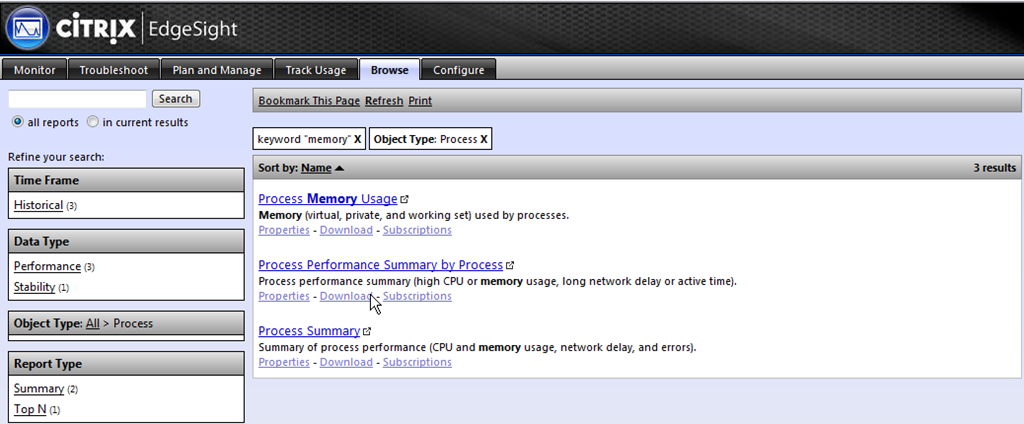The image size is (1024, 424).
Task: Click the Citrix EdgeSight logo icon
Action: tap(27, 27)
